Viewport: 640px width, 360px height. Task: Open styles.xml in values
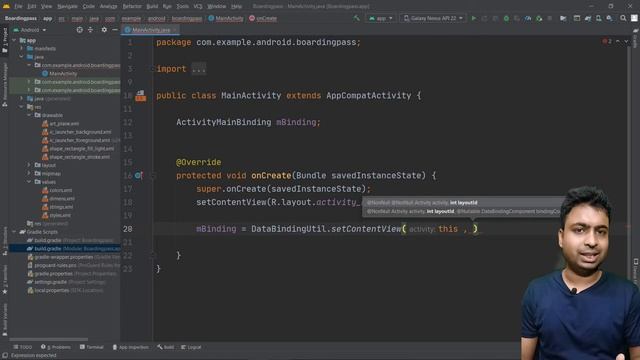tap(56, 216)
